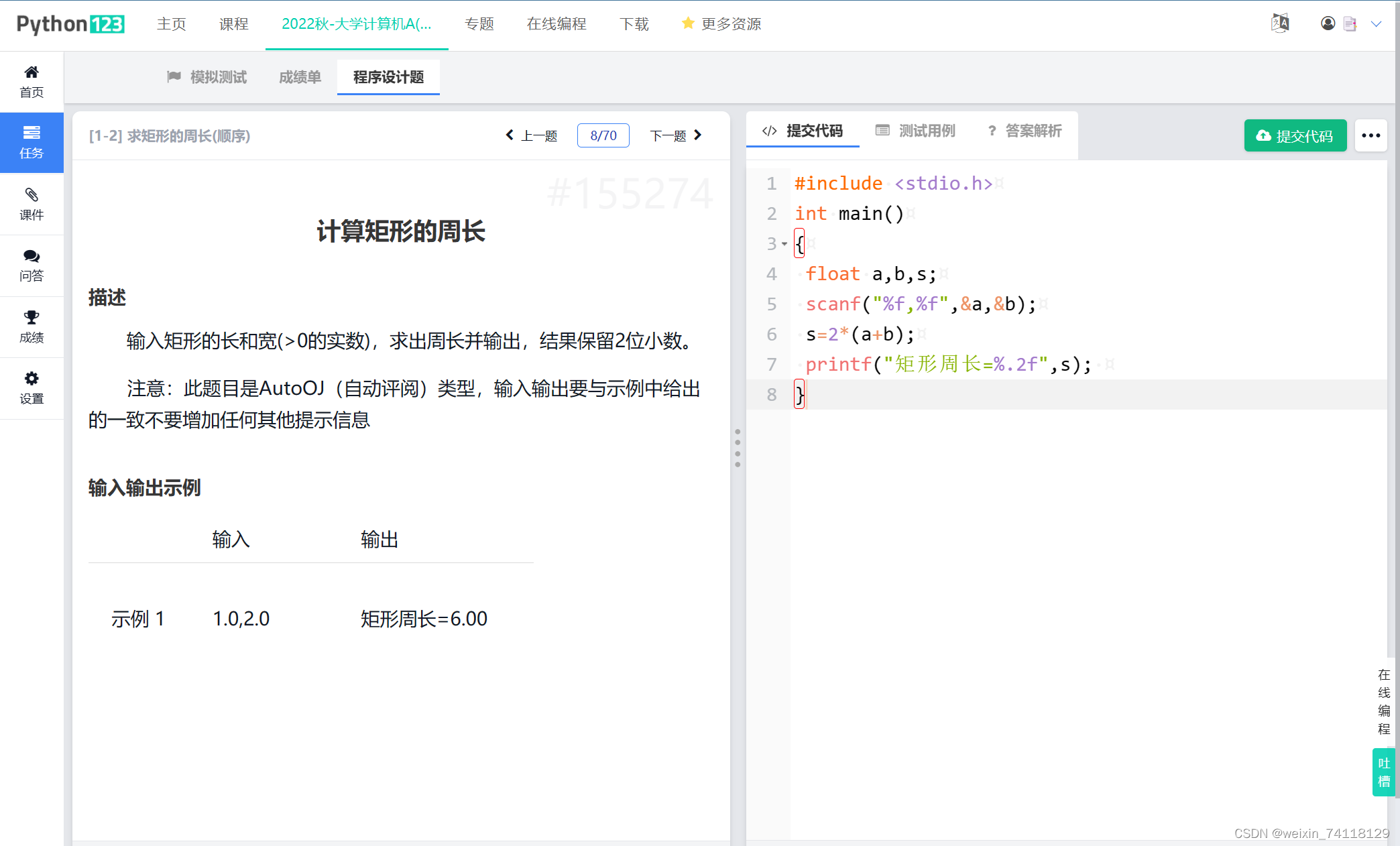Image resolution: width=1400 pixels, height=846 pixels.
Task: Open the 2022秋-大学计算机A nav item
Action: click(x=357, y=24)
